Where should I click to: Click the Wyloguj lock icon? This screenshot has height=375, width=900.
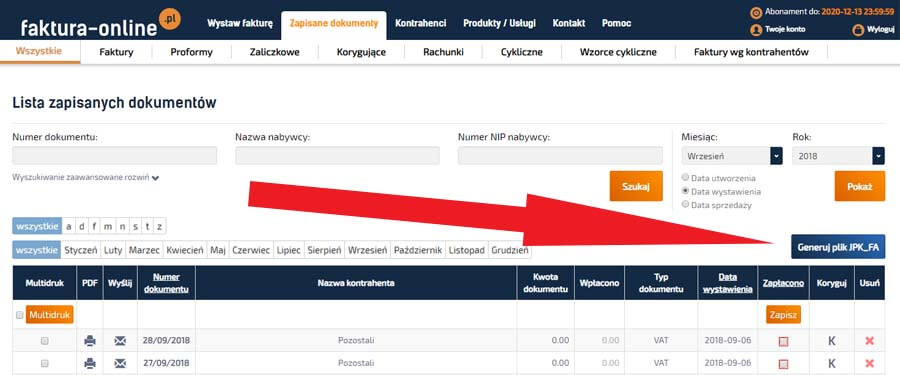pos(858,30)
